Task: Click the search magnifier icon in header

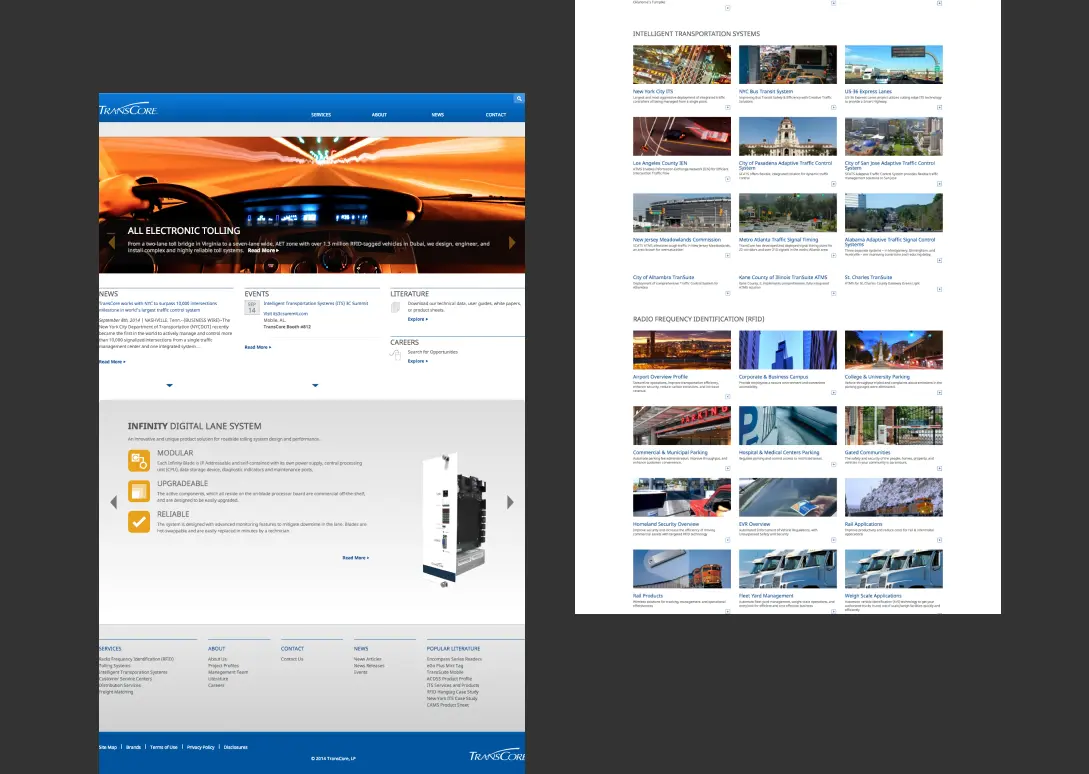Action: [x=519, y=99]
